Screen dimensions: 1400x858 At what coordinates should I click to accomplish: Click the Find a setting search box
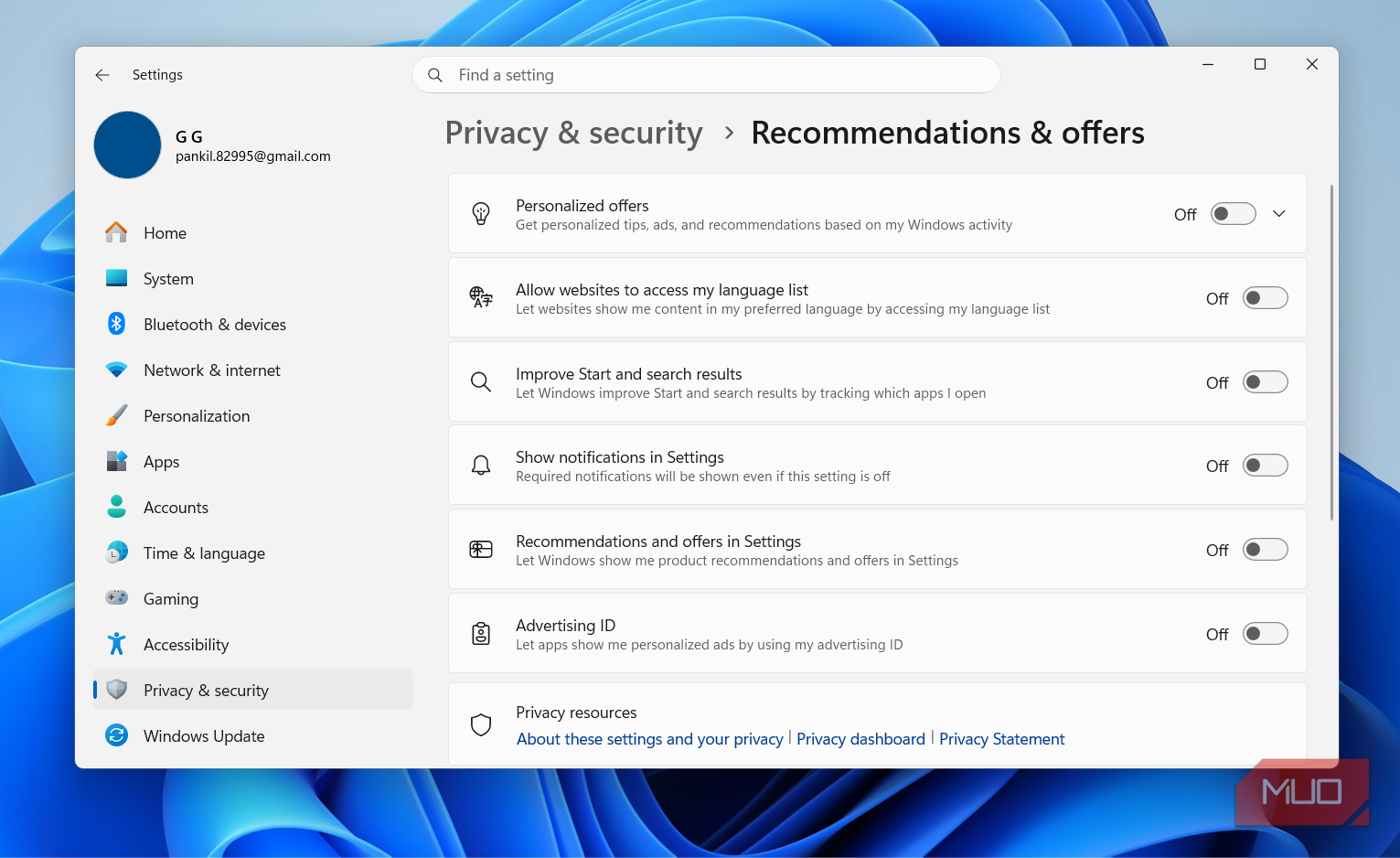(x=706, y=75)
